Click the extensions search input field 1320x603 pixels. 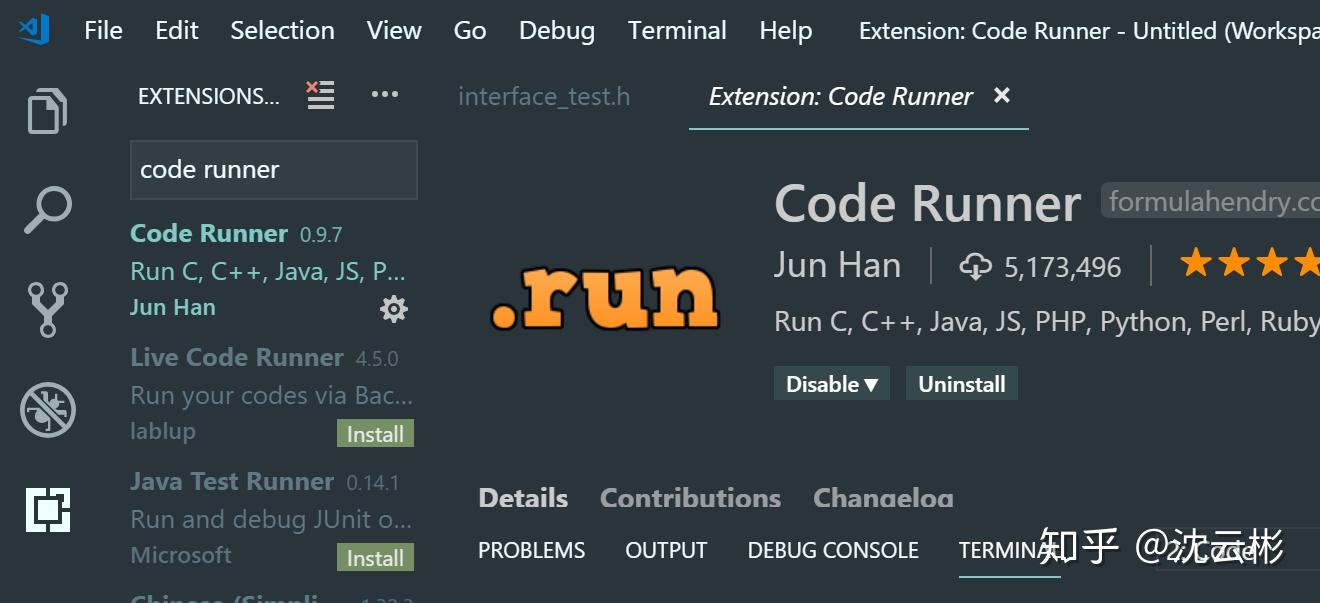[273, 169]
